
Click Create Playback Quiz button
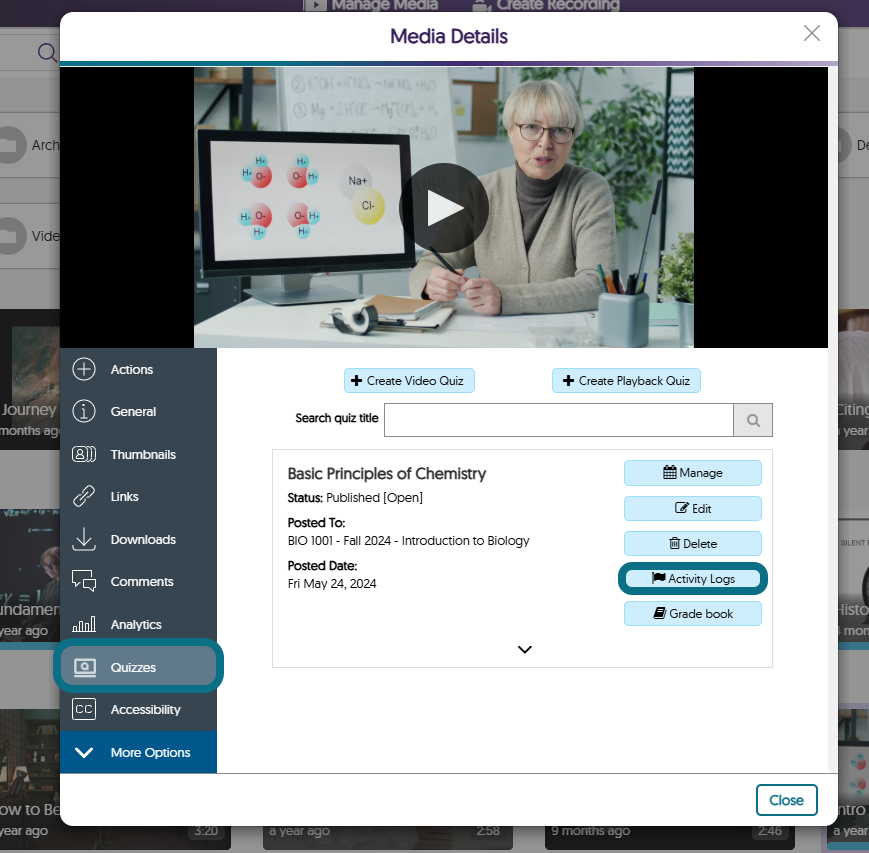(x=626, y=381)
